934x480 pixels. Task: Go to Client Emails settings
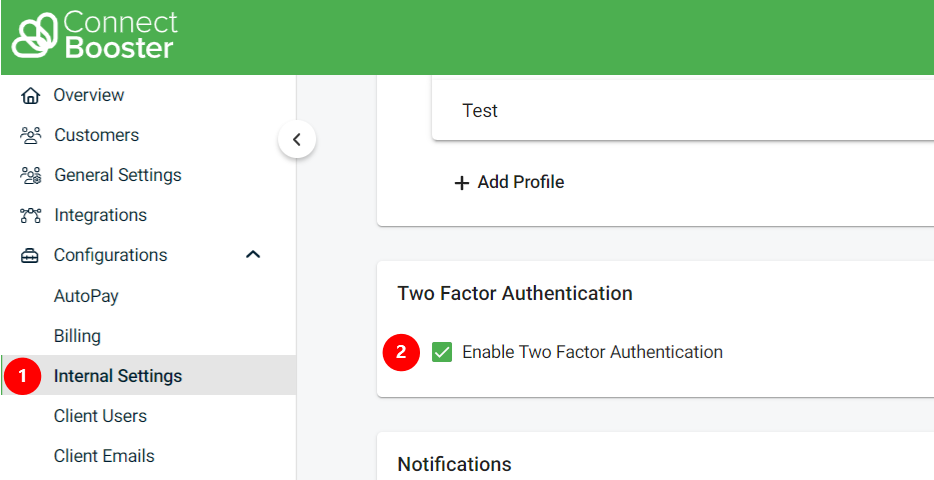pos(104,456)
